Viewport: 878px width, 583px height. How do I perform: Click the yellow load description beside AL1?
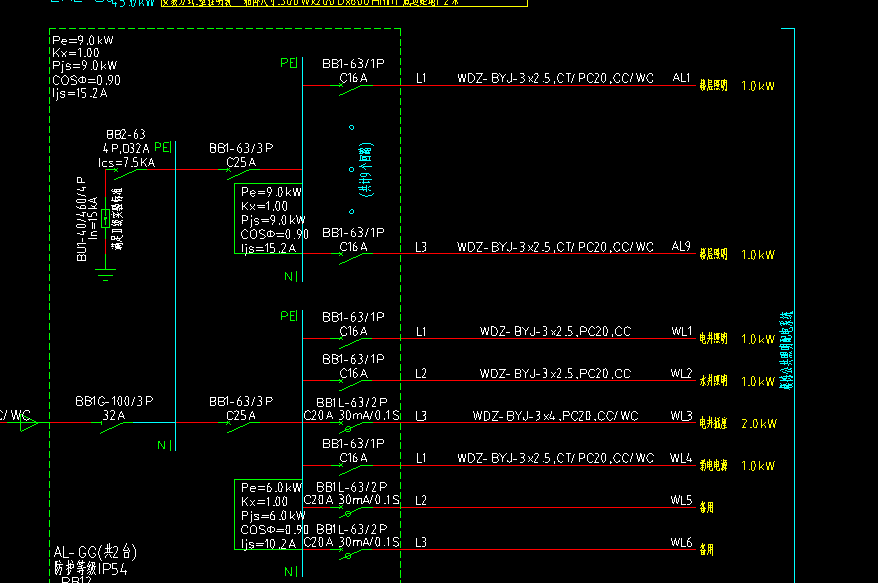[x=713, y=86]
